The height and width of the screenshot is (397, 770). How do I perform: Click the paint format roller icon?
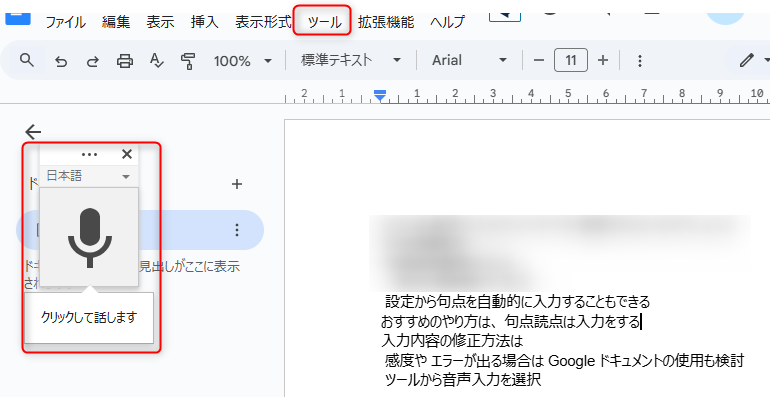coord(188,61)
